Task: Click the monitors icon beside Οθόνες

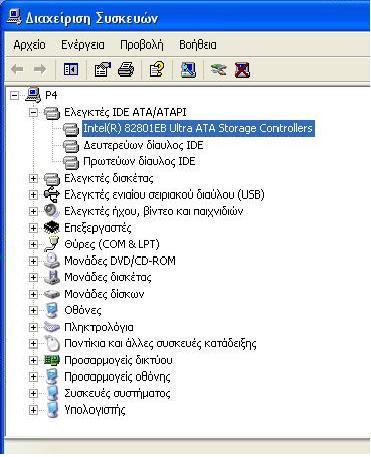Action: tap(52, 310)
